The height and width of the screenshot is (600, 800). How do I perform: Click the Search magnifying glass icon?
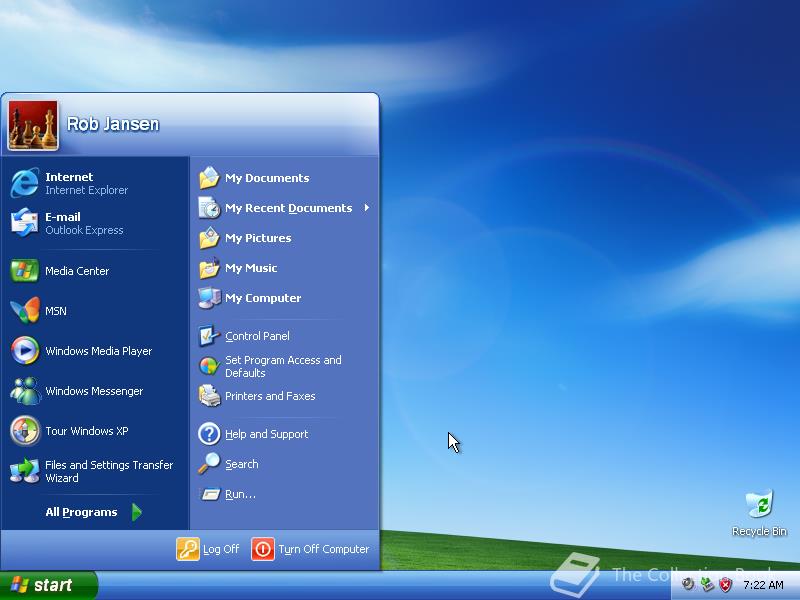tap(209, 464)
